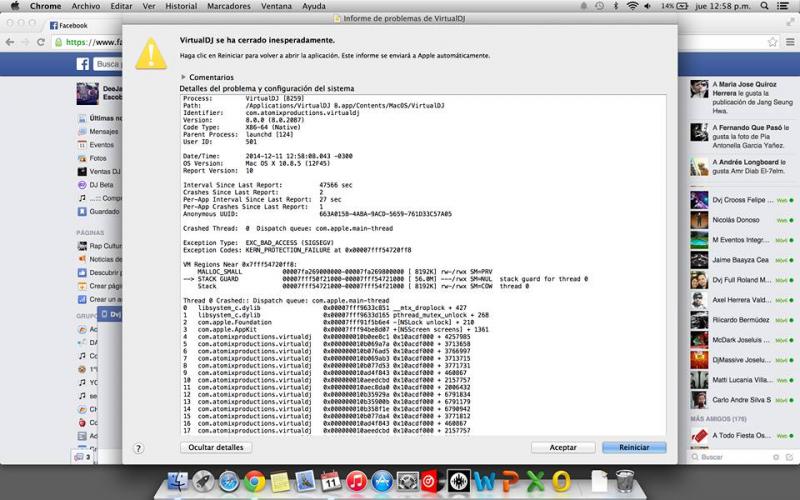800x500 pixels.
Task: Click the Facebook search field
Action: [x=107, y=64]
